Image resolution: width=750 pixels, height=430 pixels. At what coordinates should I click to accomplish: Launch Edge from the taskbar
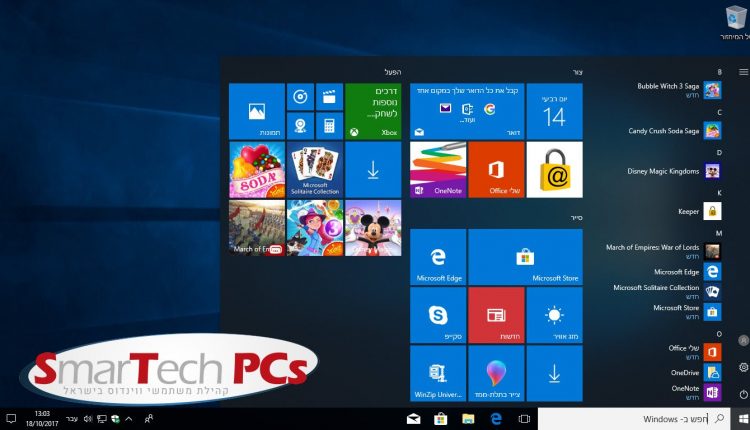[x=496, y=419]
